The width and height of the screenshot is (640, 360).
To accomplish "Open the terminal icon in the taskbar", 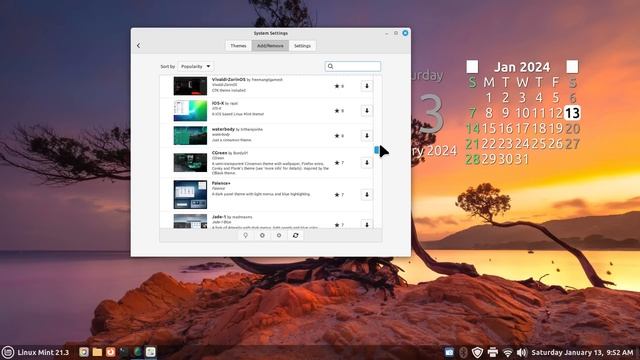I will [124, 352].
